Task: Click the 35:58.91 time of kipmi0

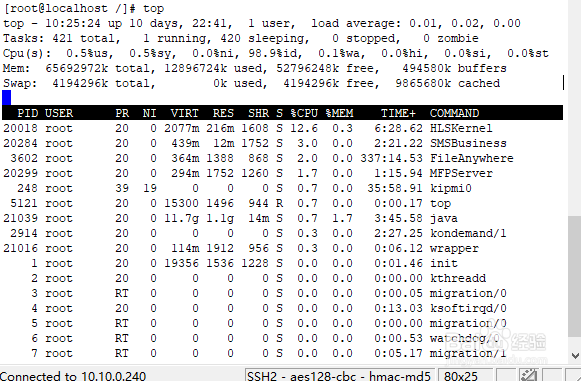Action: click(395, 188)
